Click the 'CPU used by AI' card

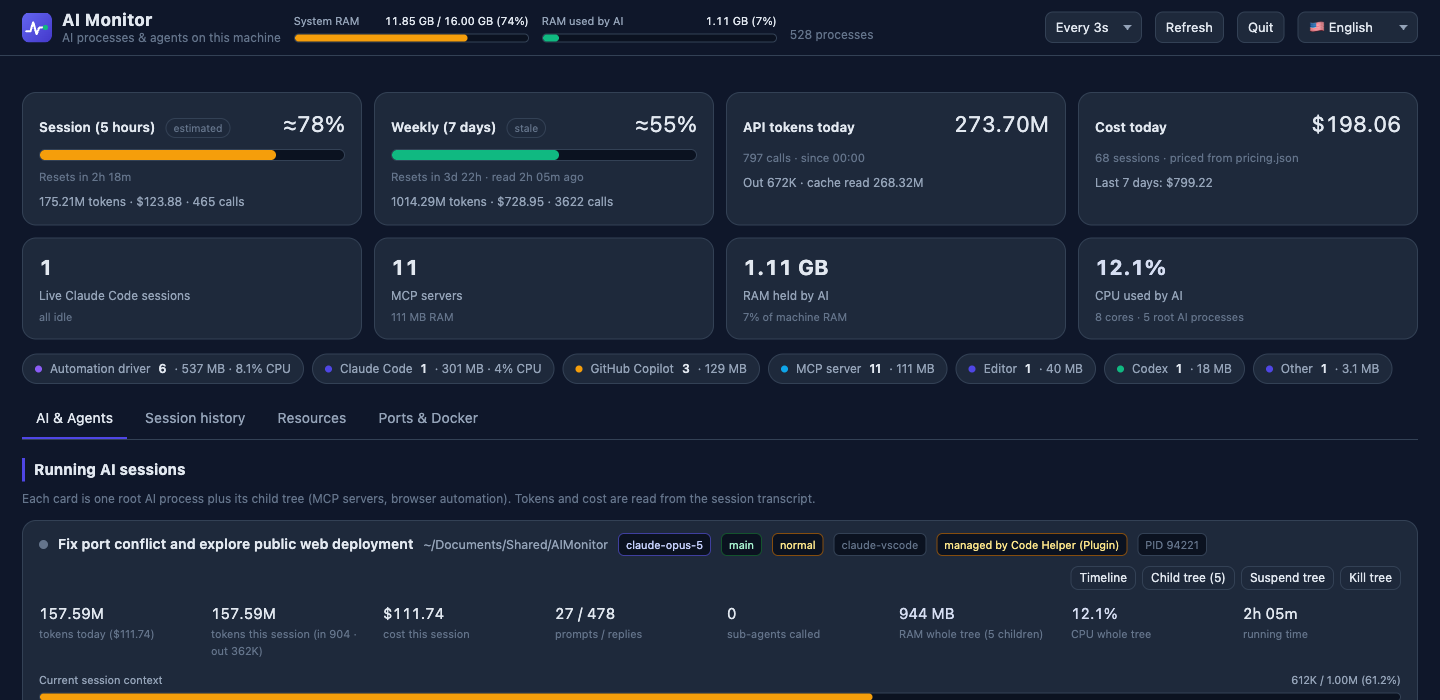[x=1248, y=289]
